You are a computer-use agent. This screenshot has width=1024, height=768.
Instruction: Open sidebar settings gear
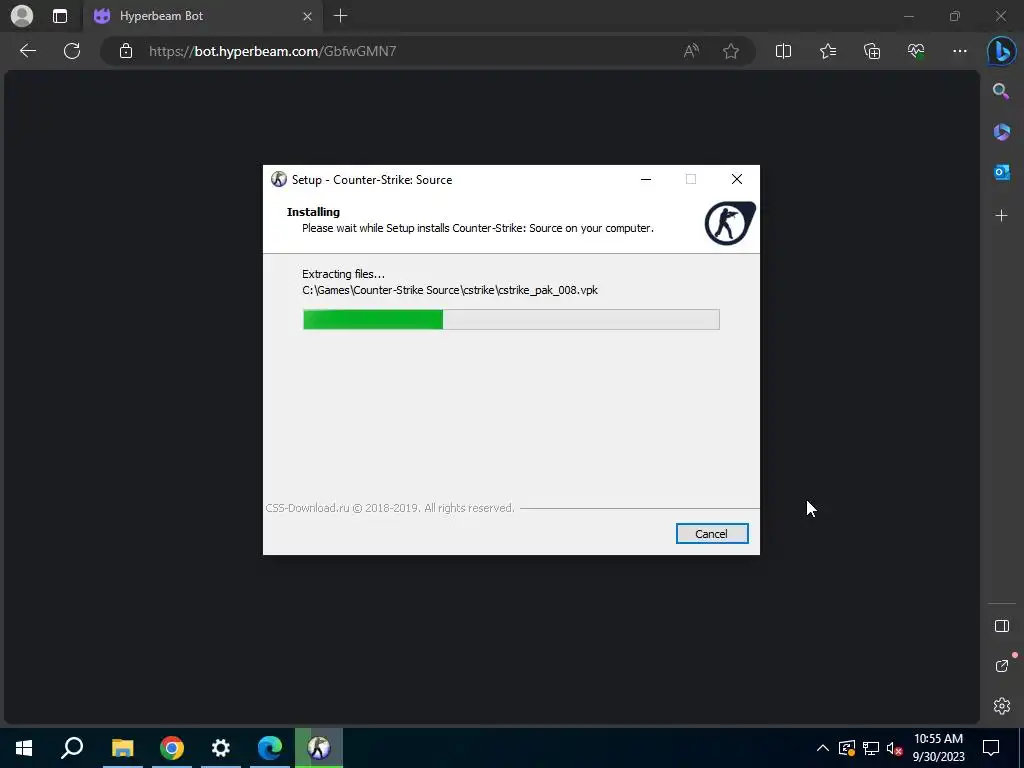(1001, 706)
